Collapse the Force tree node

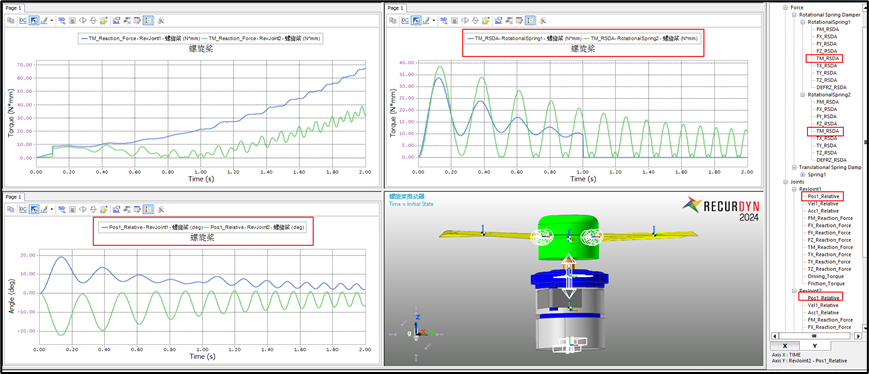pyautogui.click(x=785, y=7)
